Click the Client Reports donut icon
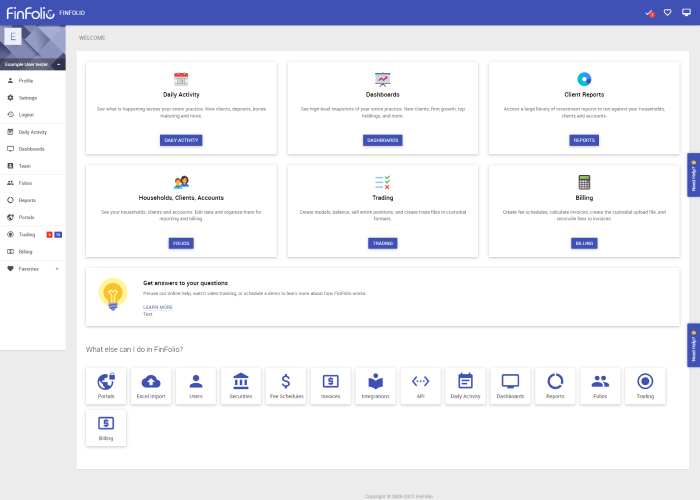Image resolution: width=700 pixels, height=500 pixels. [584, 79]
